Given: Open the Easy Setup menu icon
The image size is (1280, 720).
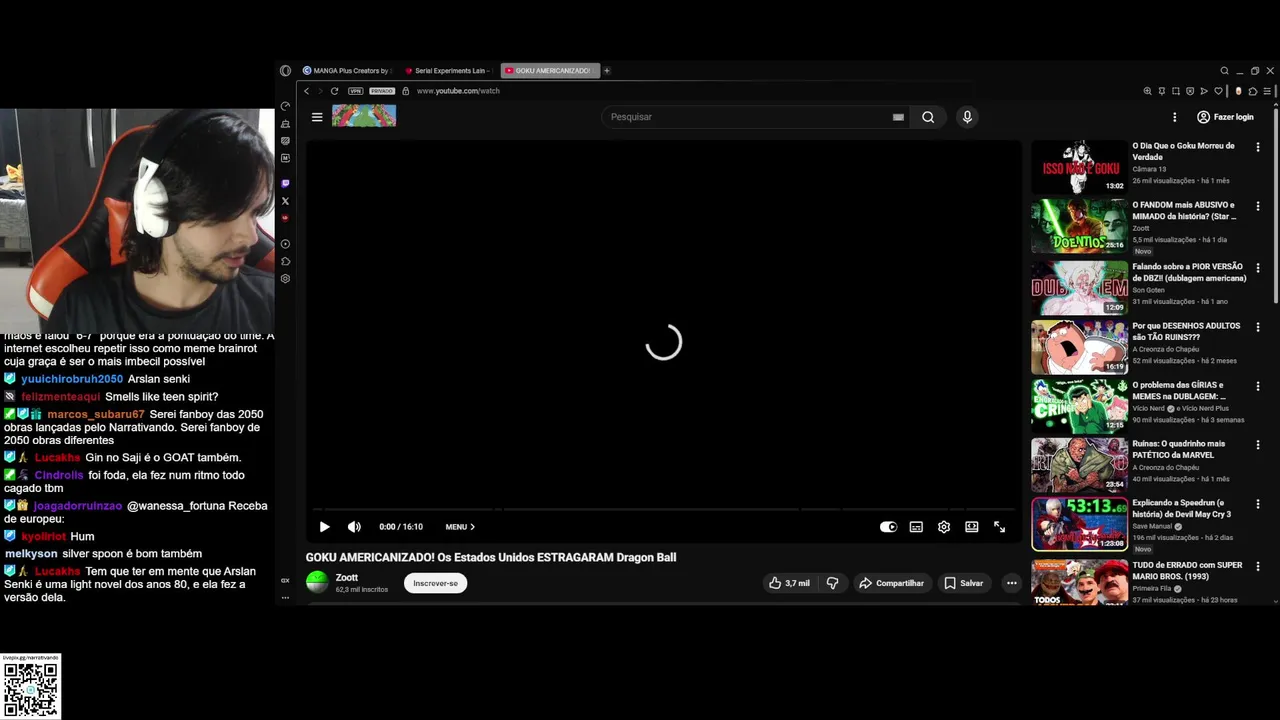Looking at the screenshot, I should coord(1268,91).
